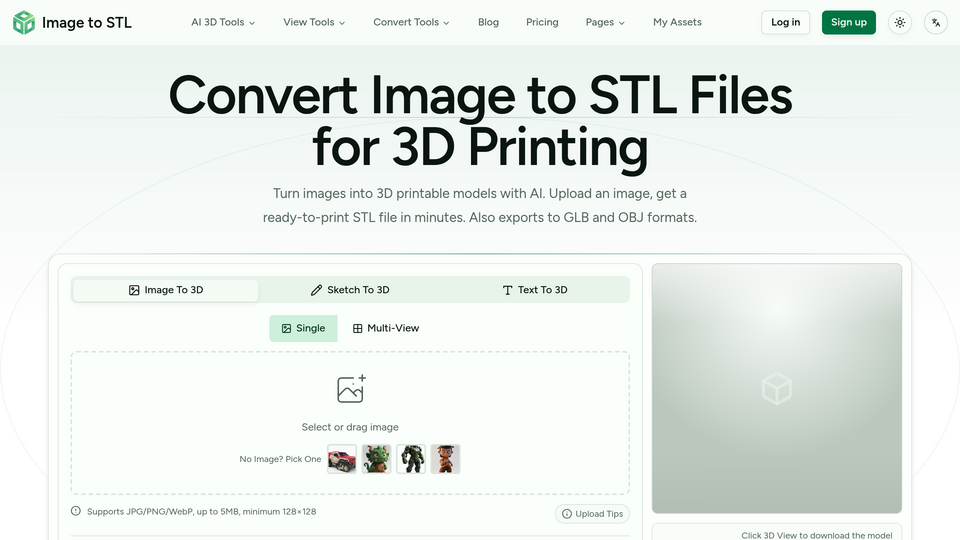Image resolution: width=960 pixels, height=540 pixels.
Task: Click the info icon beside Supports JPG/PNG/WebP
Action: pyautogui.click(x=76, y=511)
